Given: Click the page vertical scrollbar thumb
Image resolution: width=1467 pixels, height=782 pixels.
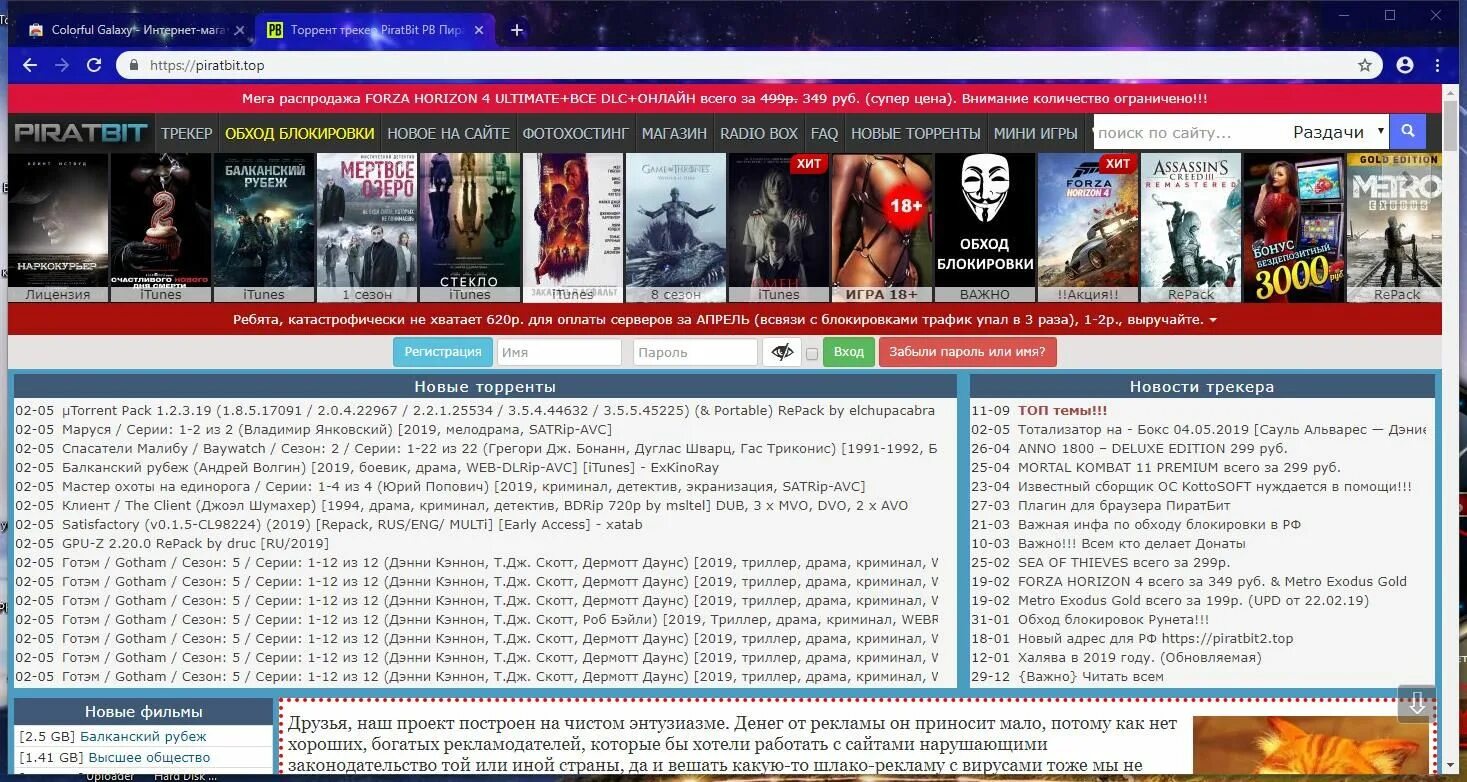Looking at the screenshot, I should tap(1451, 125).
